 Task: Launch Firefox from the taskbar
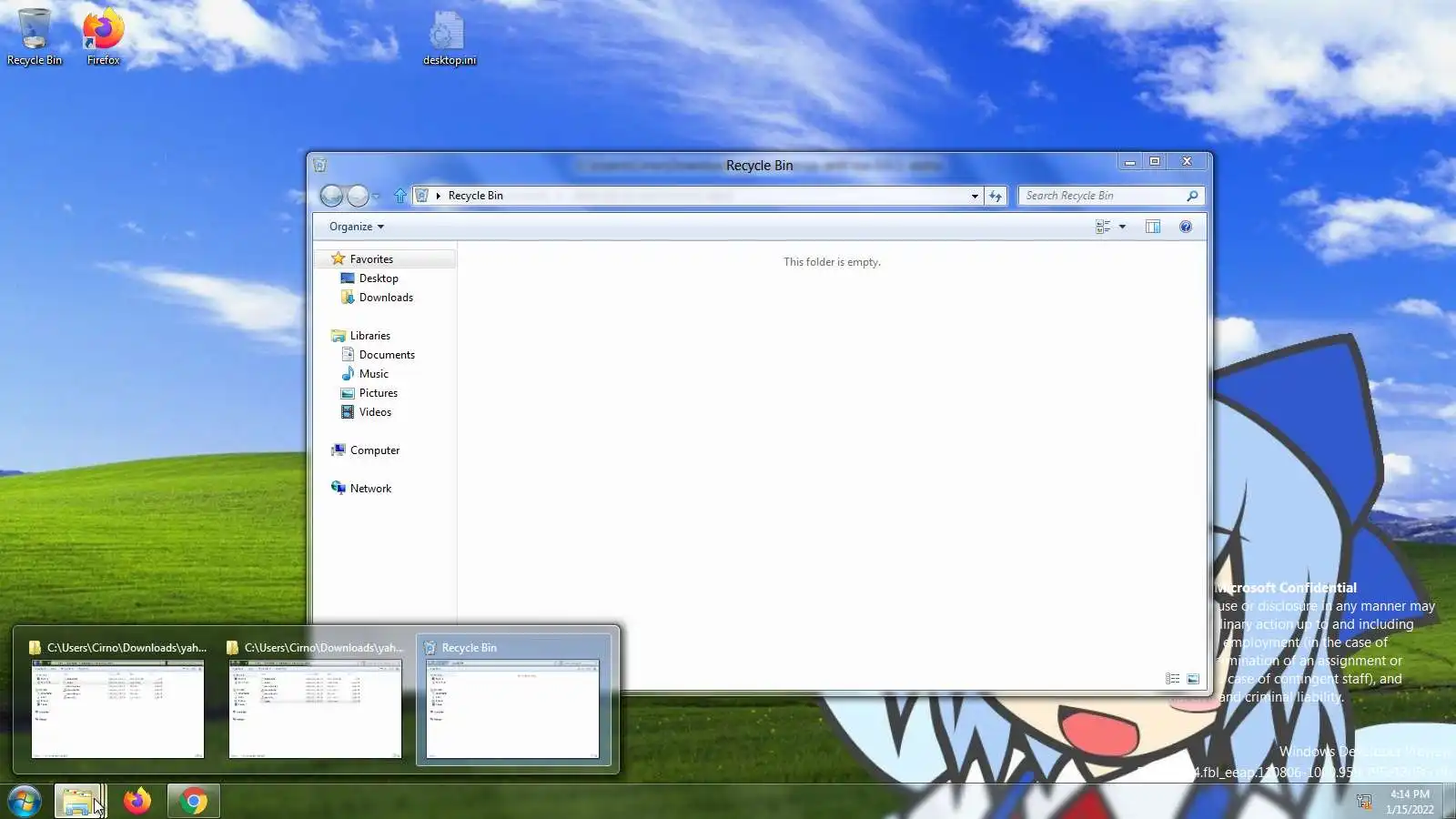(x=137, y=801)
